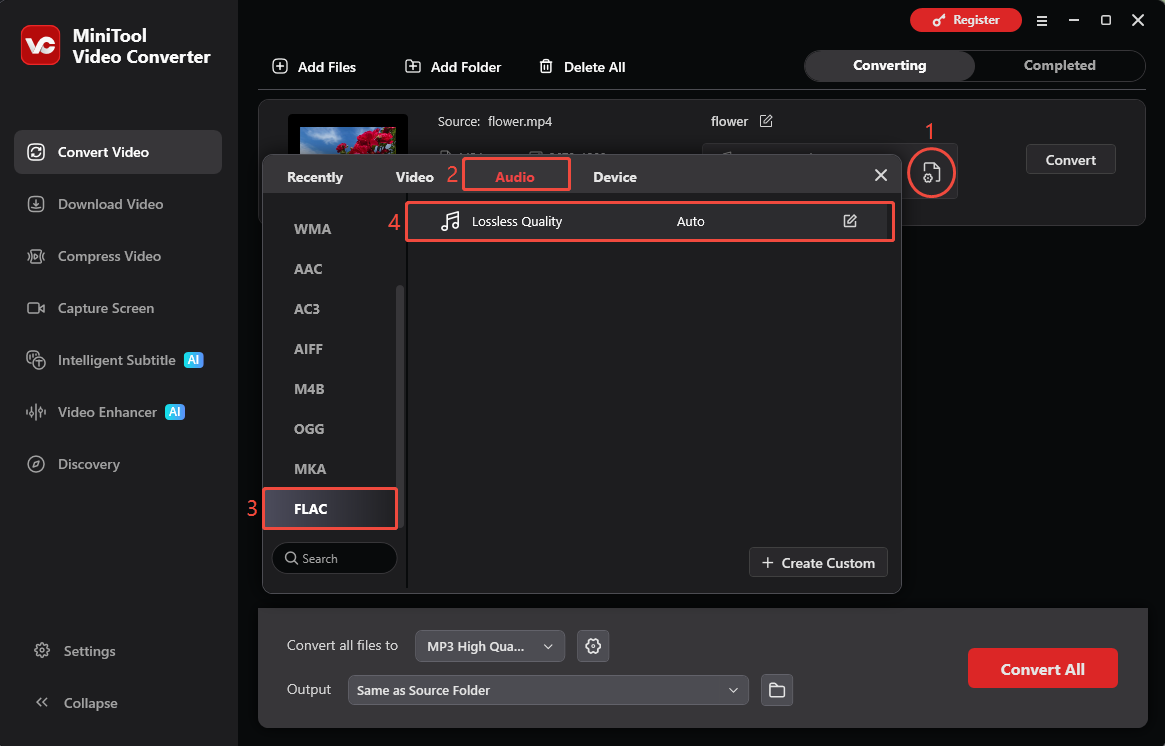Image resolution: width=1165 pixels, height=746 pixels.
Task: Open the MP3 High Quality format dropdown
Action: 490,646
